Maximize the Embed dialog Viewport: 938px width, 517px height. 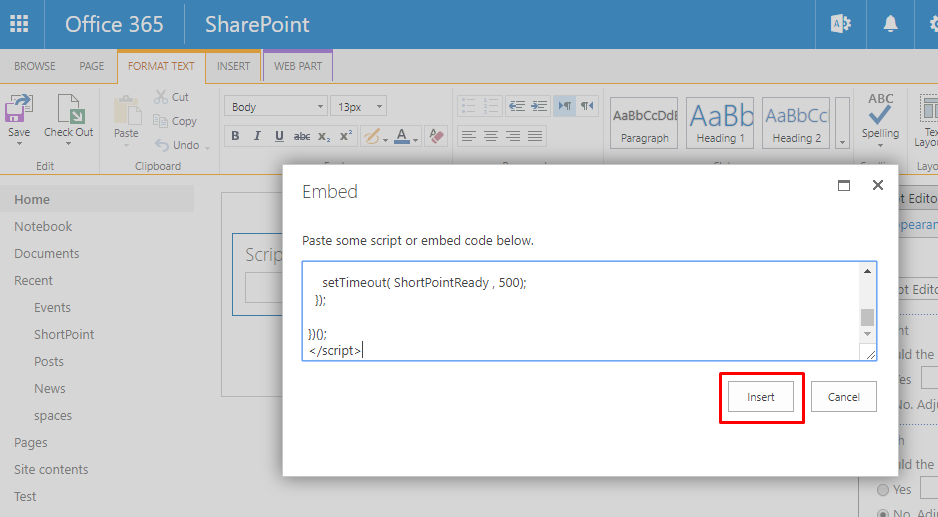pos(843,185)
